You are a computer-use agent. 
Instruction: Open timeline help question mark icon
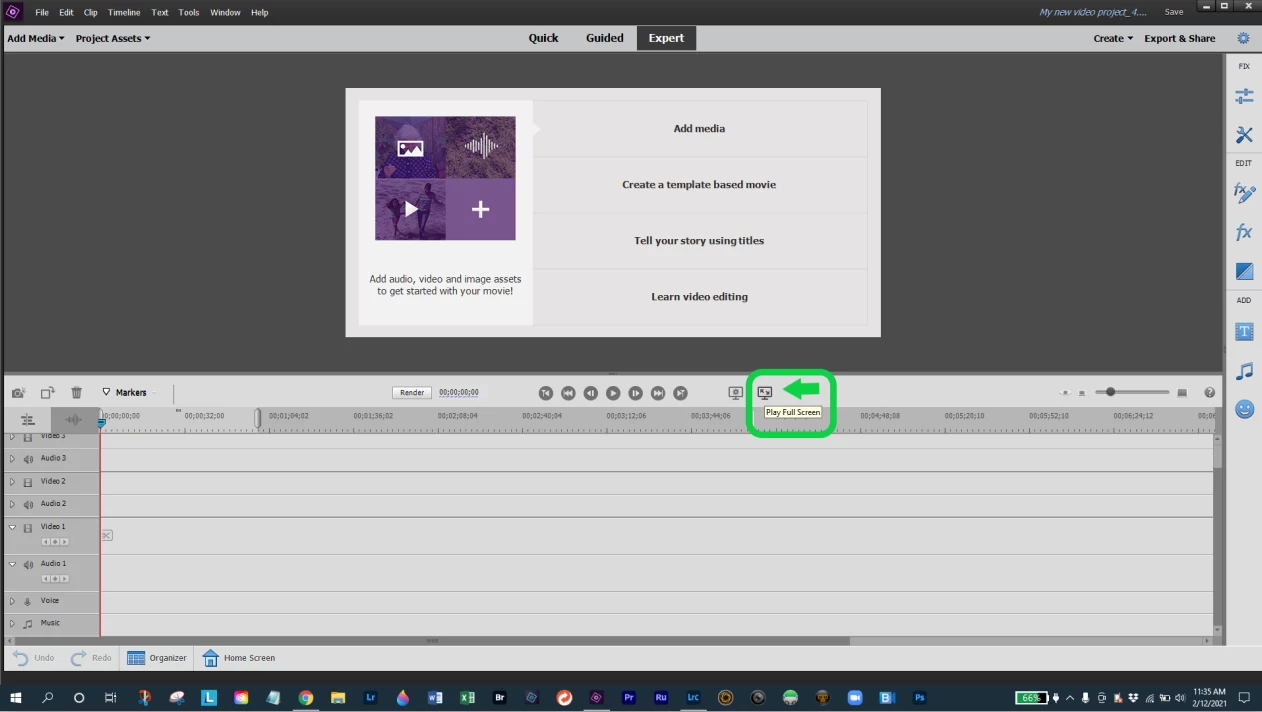pos(1209,393)
